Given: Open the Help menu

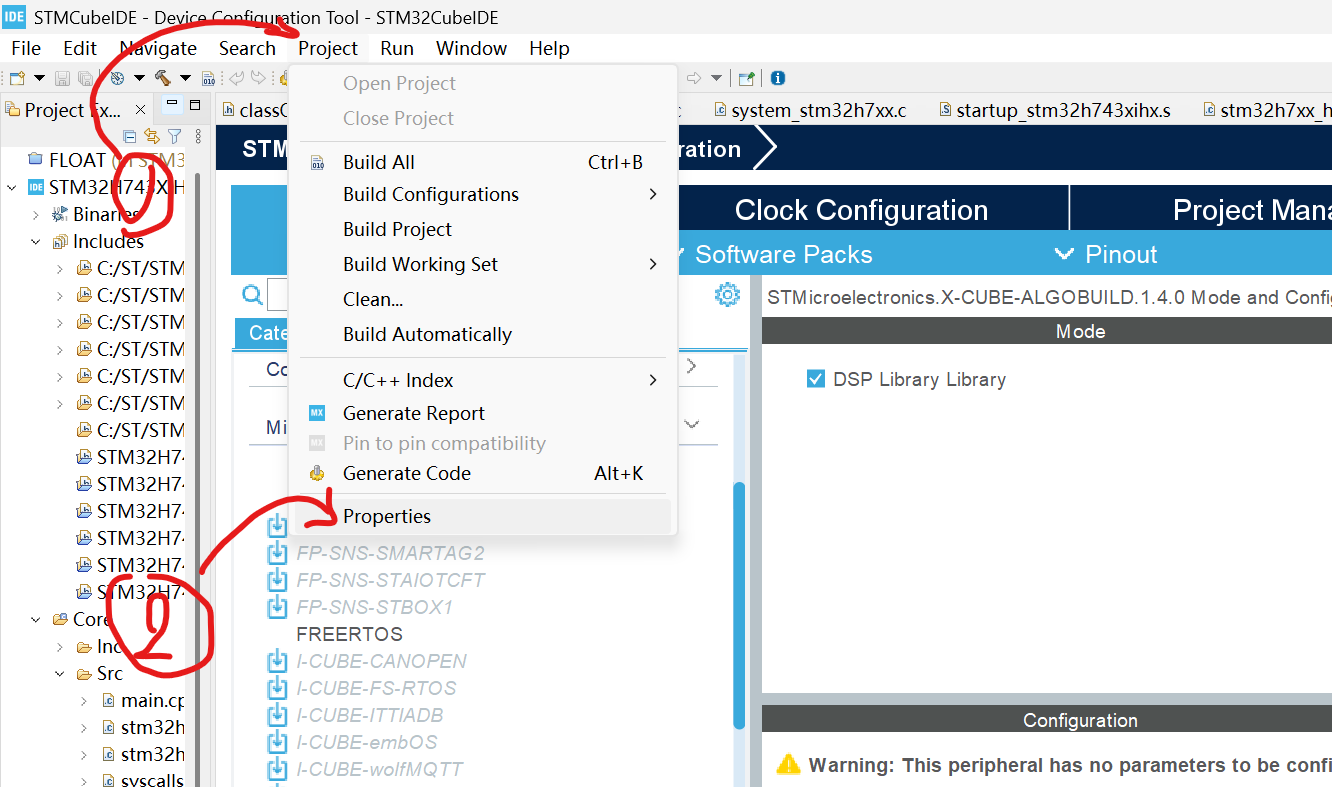Looking at the screenshot, I should [549, 48].
